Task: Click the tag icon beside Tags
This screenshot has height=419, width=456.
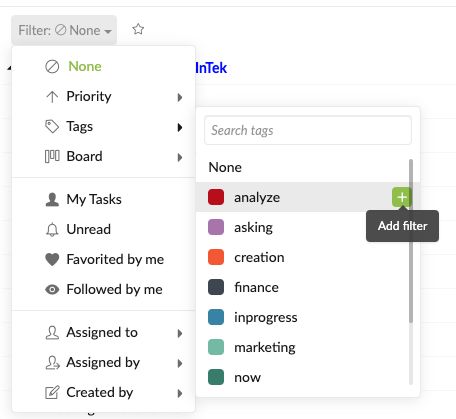Action: pos(52,126)
